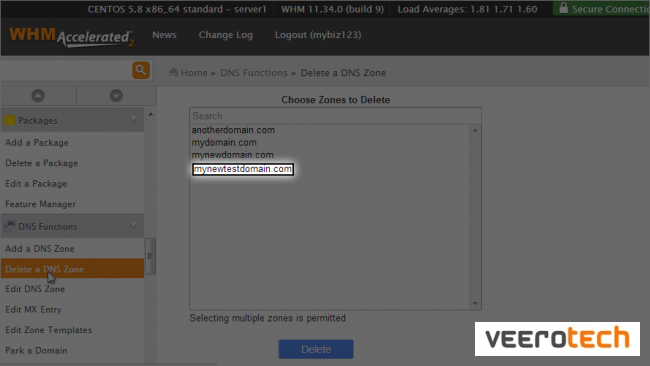Select Delete a DNS Zone sidebar item
The image size is (650, 366).
click(73, 269)
